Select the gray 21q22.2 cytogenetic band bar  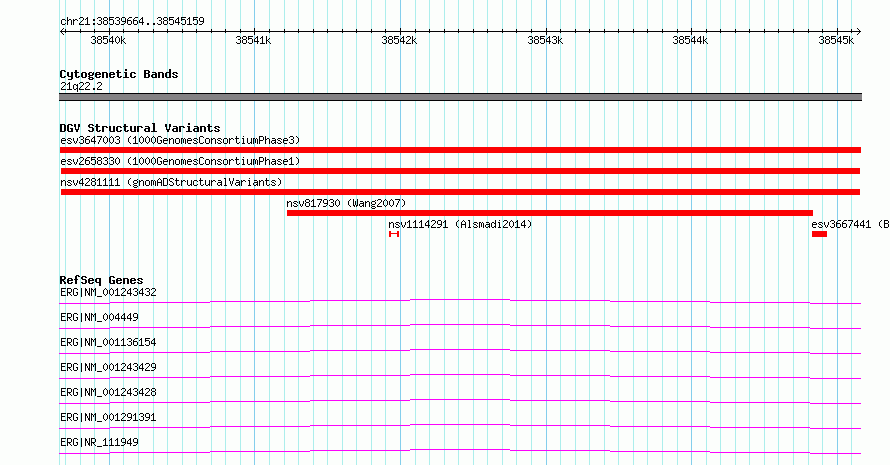pos(460,97)
